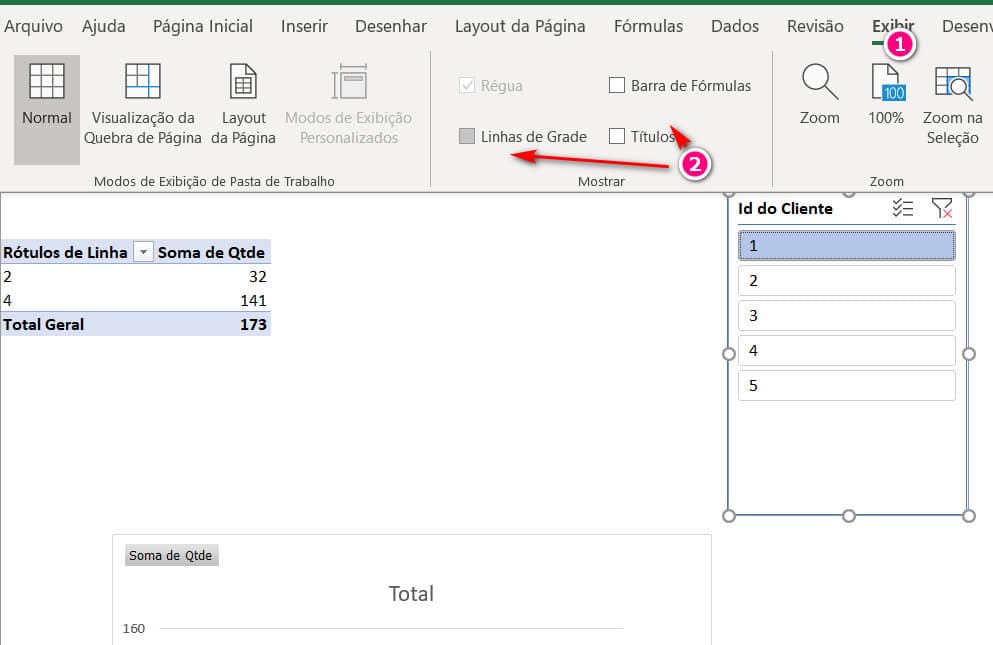This screenshot has width=993, height=645.
Task: Click the 160 axis label on chart
Action: (x=134, y=629)
